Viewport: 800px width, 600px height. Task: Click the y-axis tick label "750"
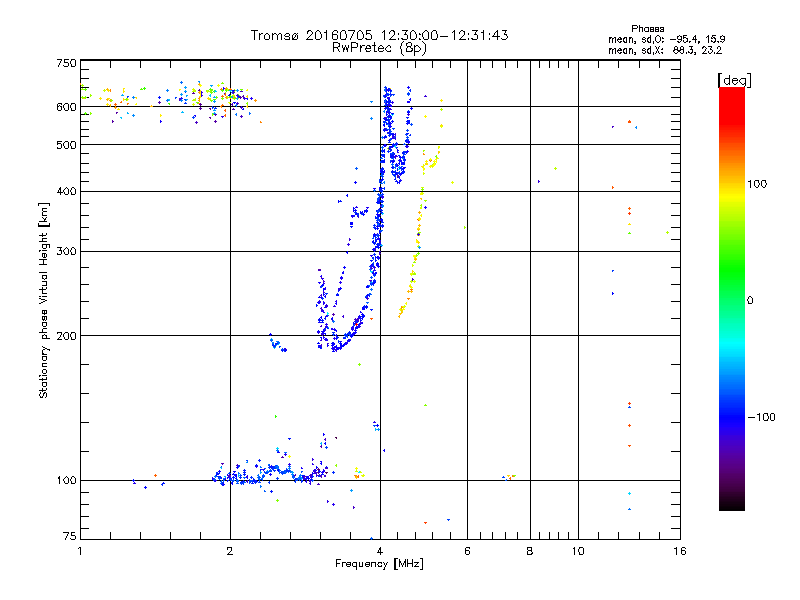(66, 63)
